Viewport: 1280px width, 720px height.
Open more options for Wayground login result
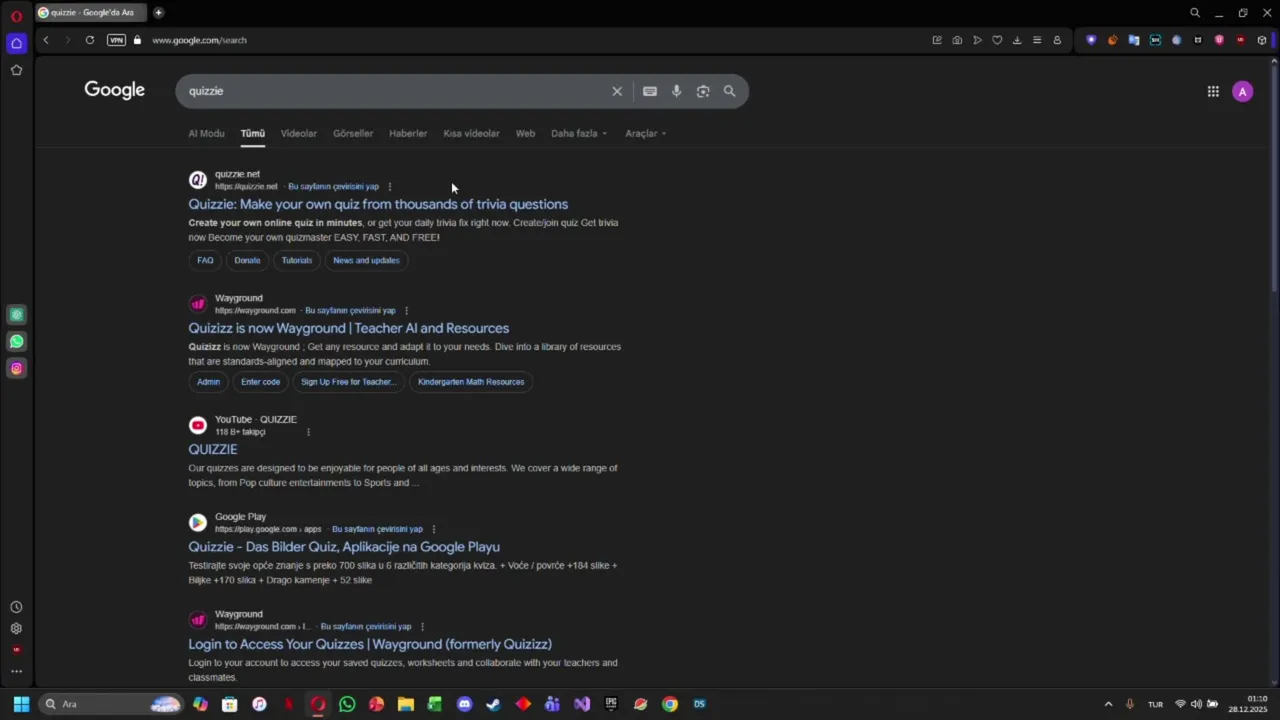coord(422,627)
